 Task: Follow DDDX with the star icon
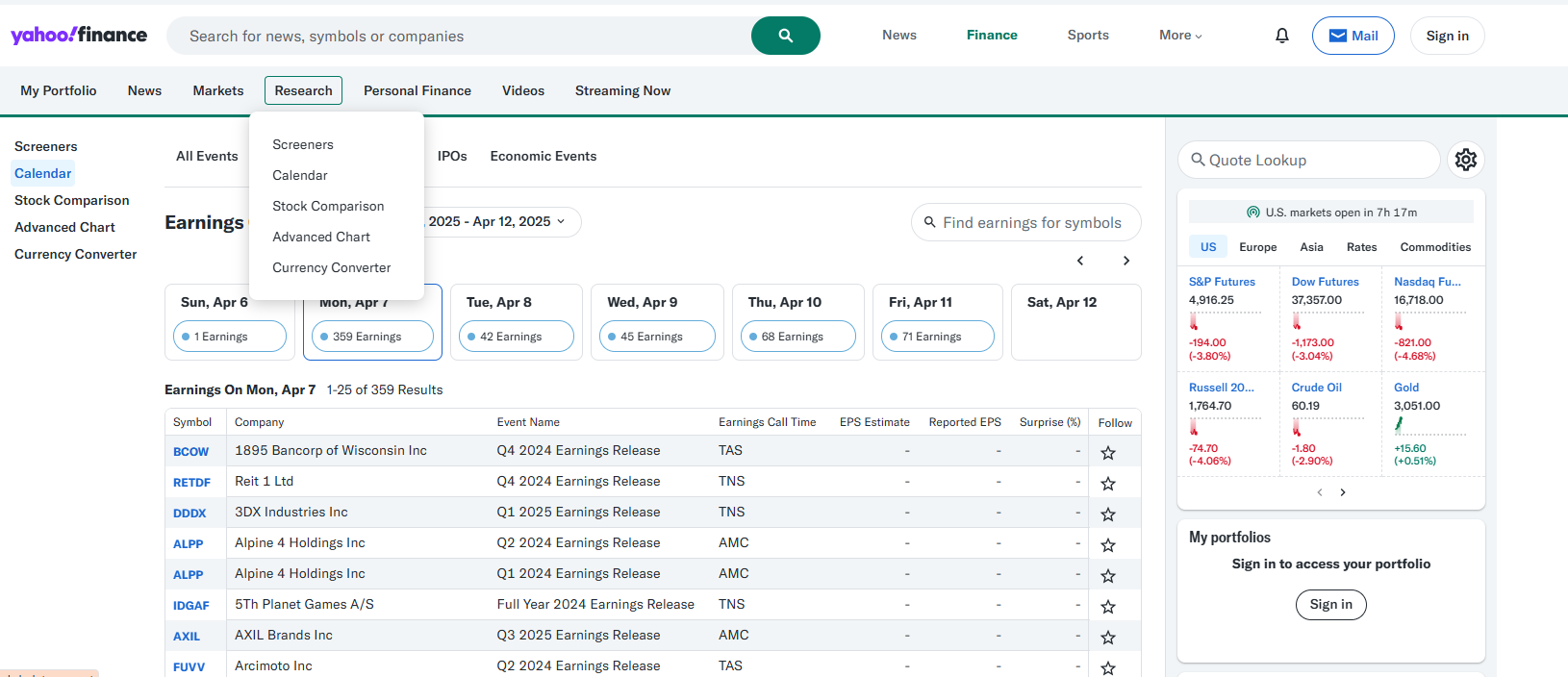click(x=1108, y=514)
